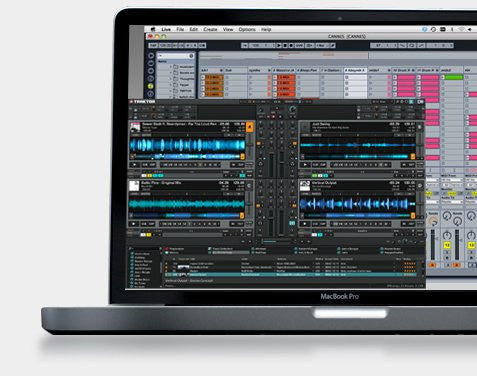This screenshot has width=477, height=376.
Task: Expand the first folder in Live browser
Action: click(x=171, y=67)
